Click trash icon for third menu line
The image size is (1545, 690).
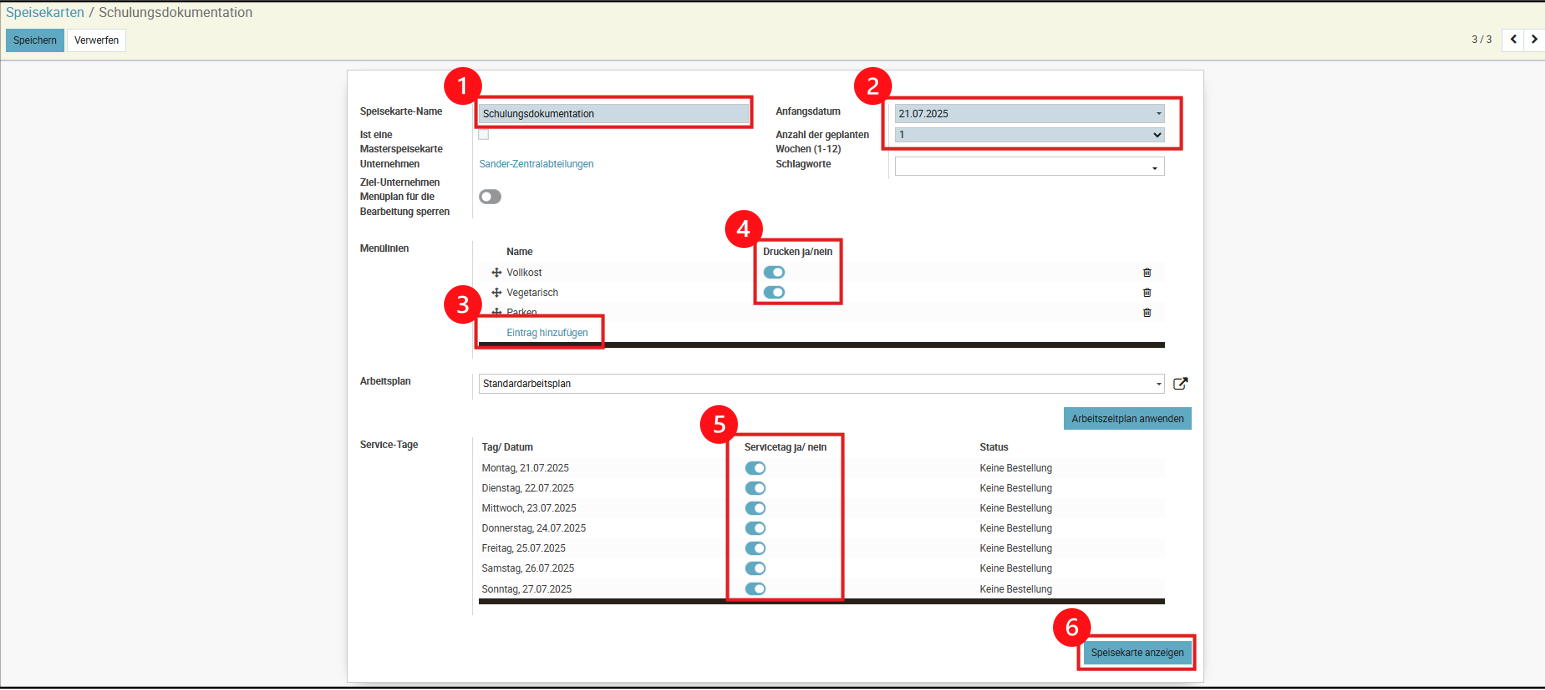click(1147, 312)
